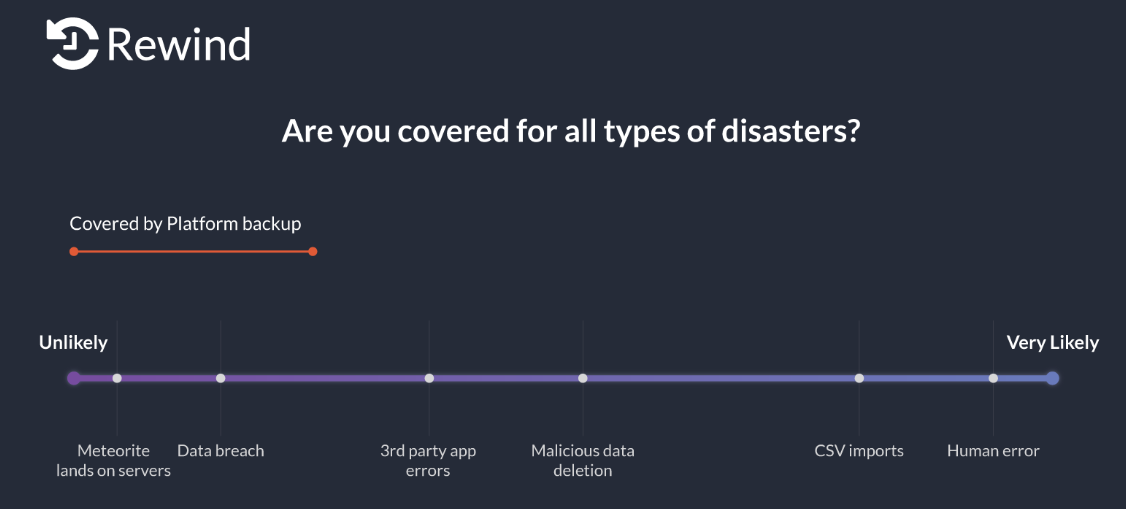
Task: Select the Human error marker dot
Action: [993, 378]
